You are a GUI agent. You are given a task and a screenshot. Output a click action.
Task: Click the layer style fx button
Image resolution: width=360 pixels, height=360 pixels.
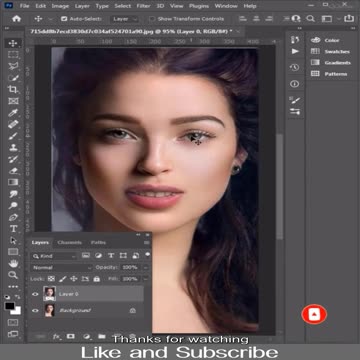tap(56, 336)
